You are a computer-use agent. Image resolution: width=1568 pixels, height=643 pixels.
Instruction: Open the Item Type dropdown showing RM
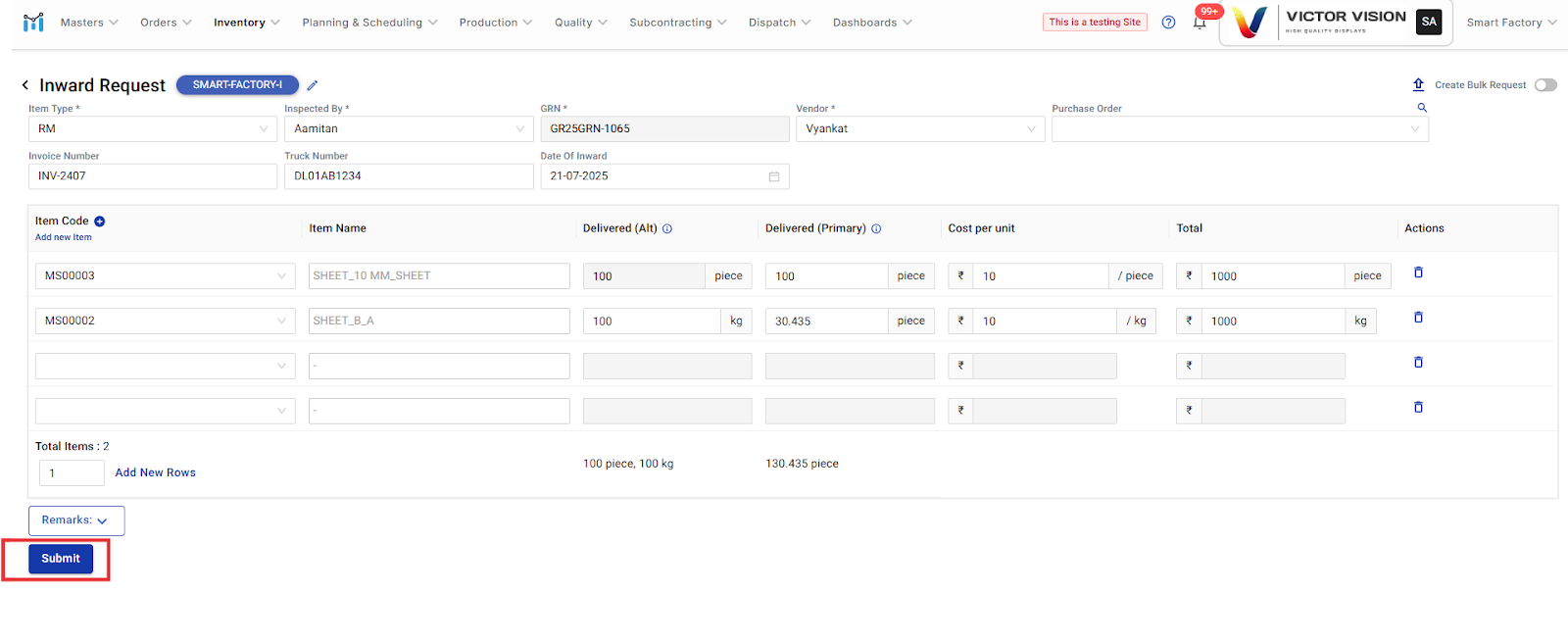pyautogui.click(x=153, y=129)
